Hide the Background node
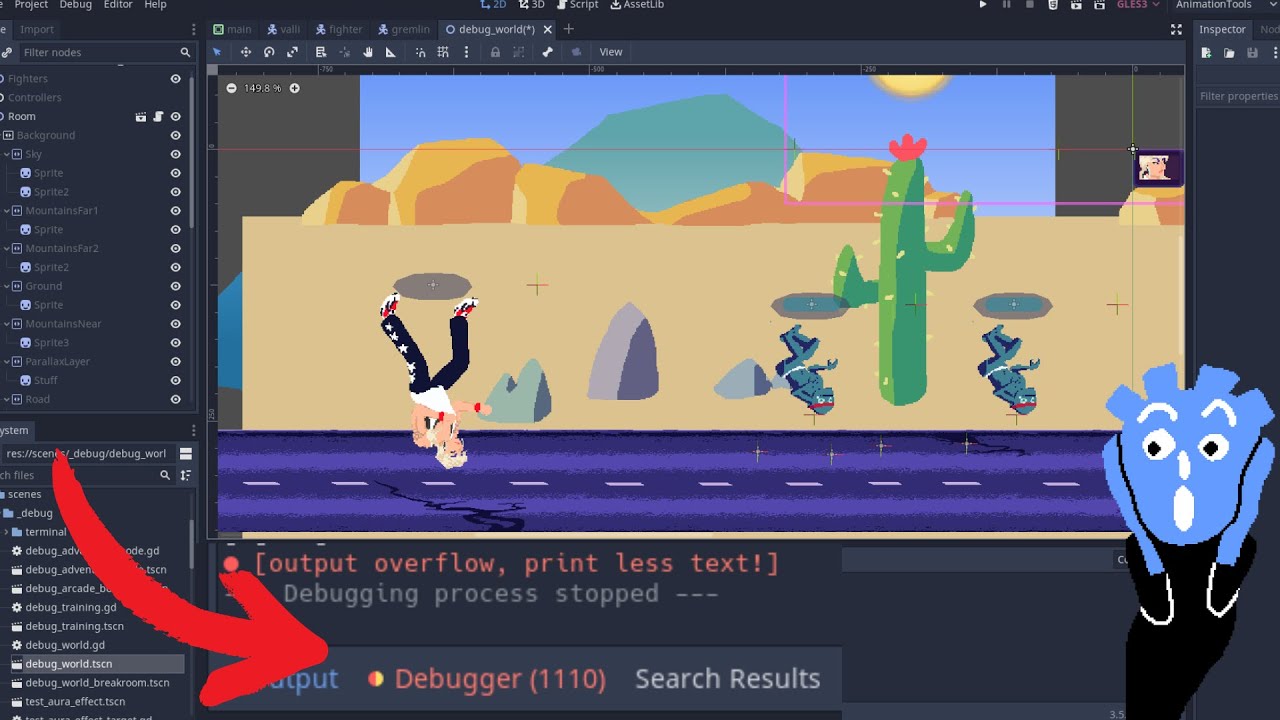 tap(176, 135)
